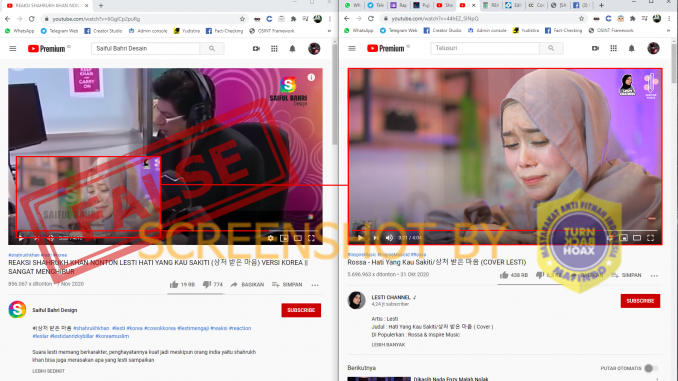Switch to Telegram tab in right window
Image resolution: width=678 pixels, height=381 pixels.
tap(376, 5)
